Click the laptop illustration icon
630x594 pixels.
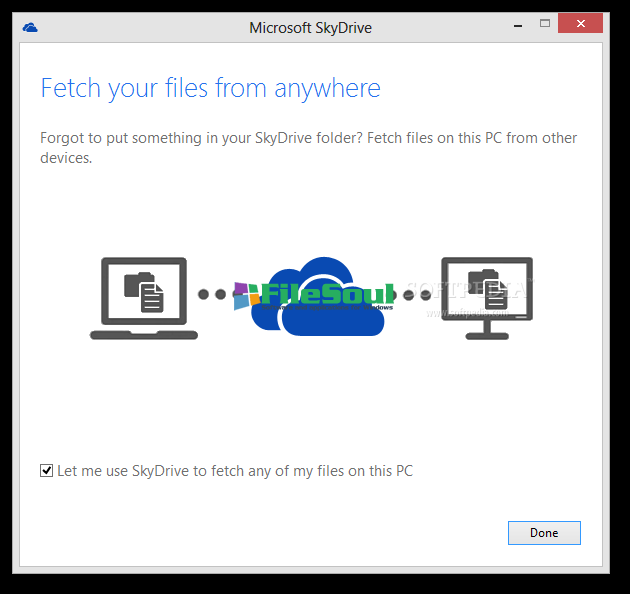144,298
